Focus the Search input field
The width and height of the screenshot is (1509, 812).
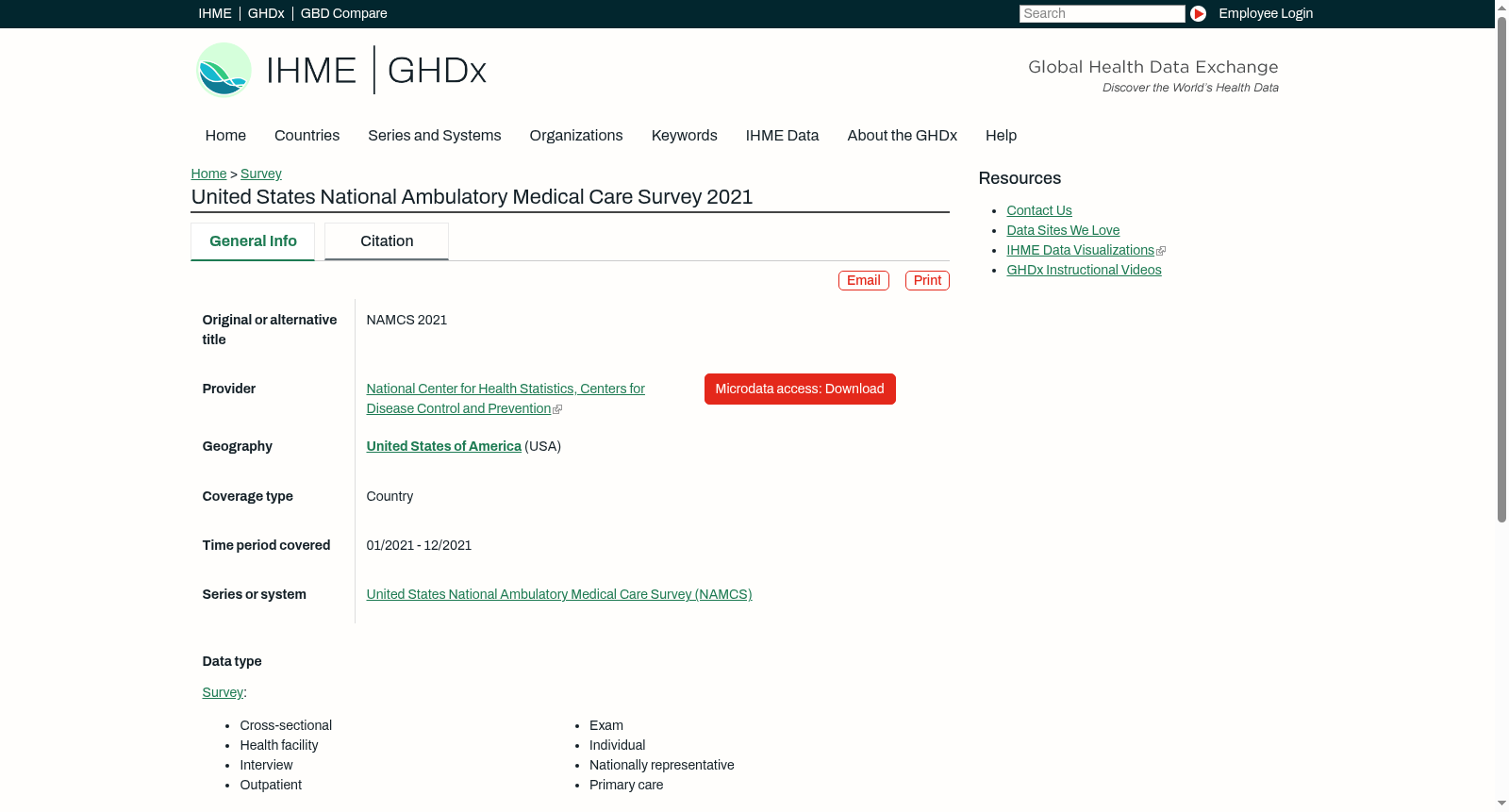[1102, 13]
